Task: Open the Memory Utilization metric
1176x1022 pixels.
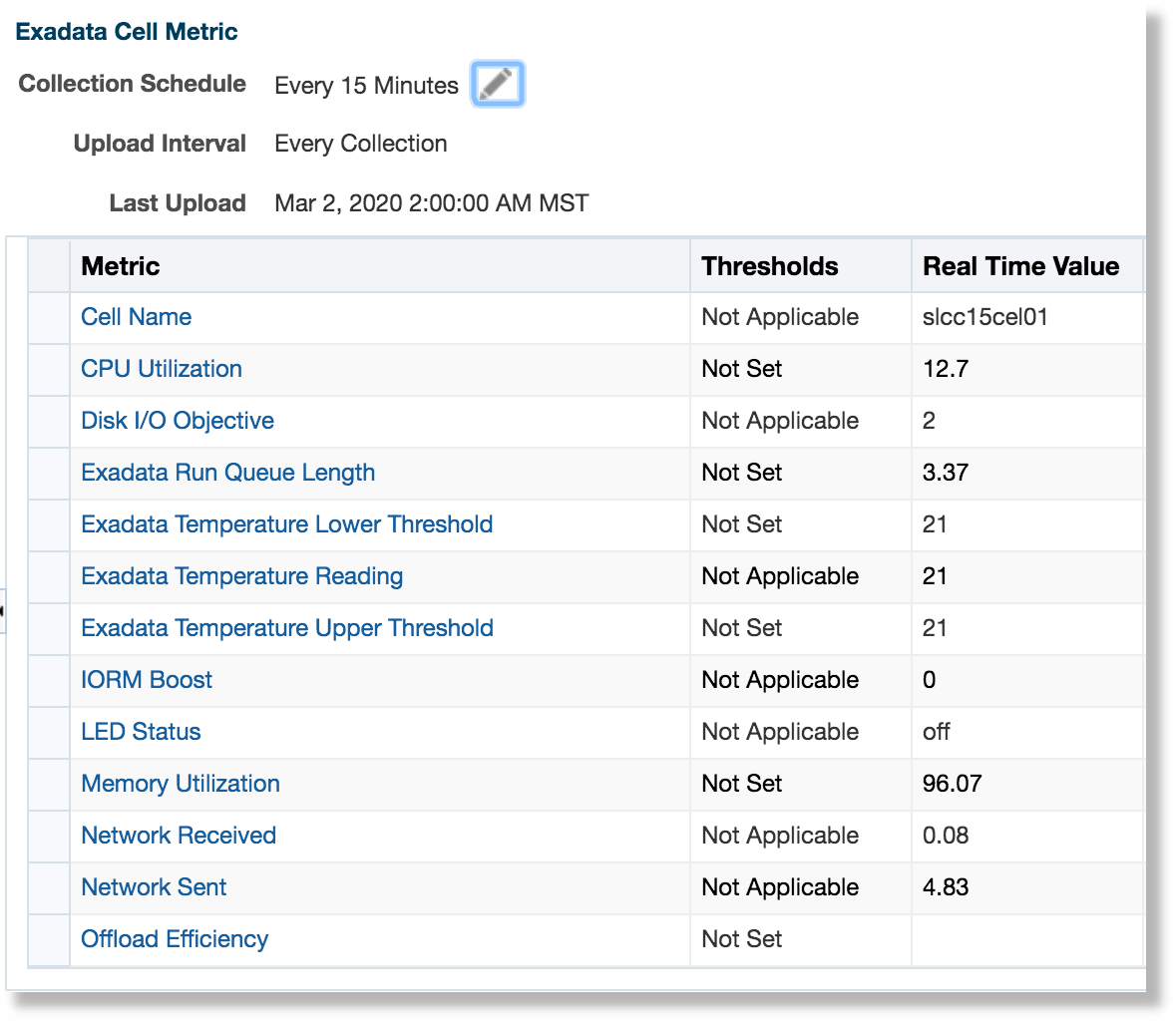Action: point(181,784)
